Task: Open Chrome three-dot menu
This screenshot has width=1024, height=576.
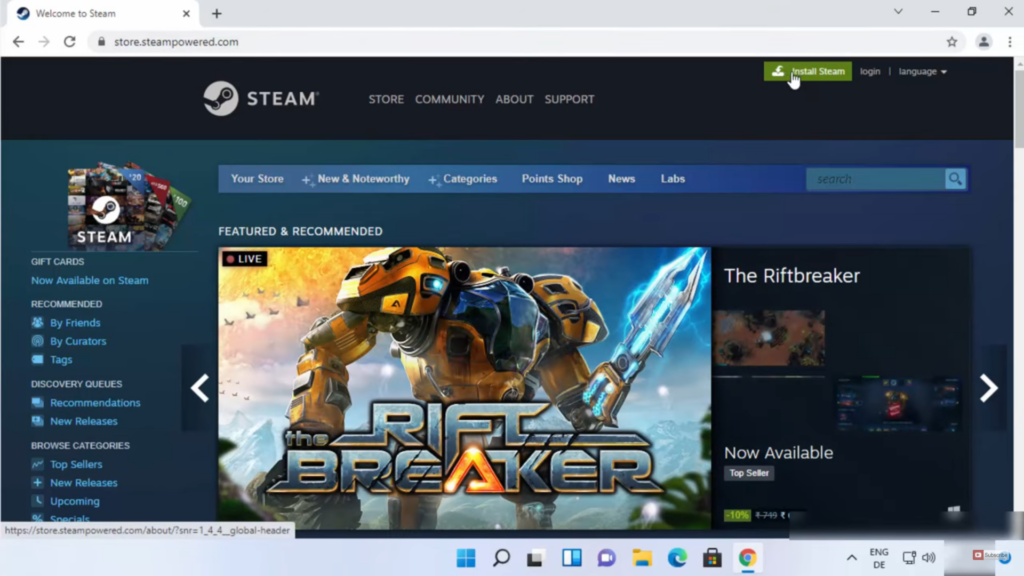Action: (1009, 42)
